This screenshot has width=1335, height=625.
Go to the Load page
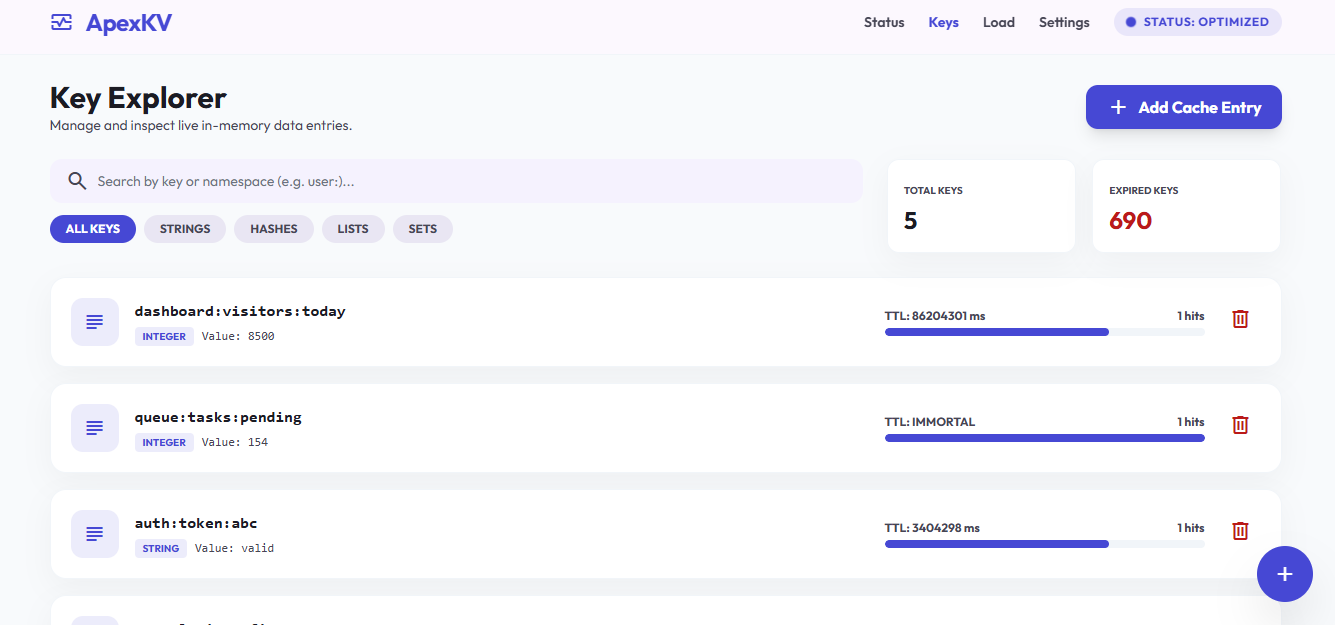(999, 22)
